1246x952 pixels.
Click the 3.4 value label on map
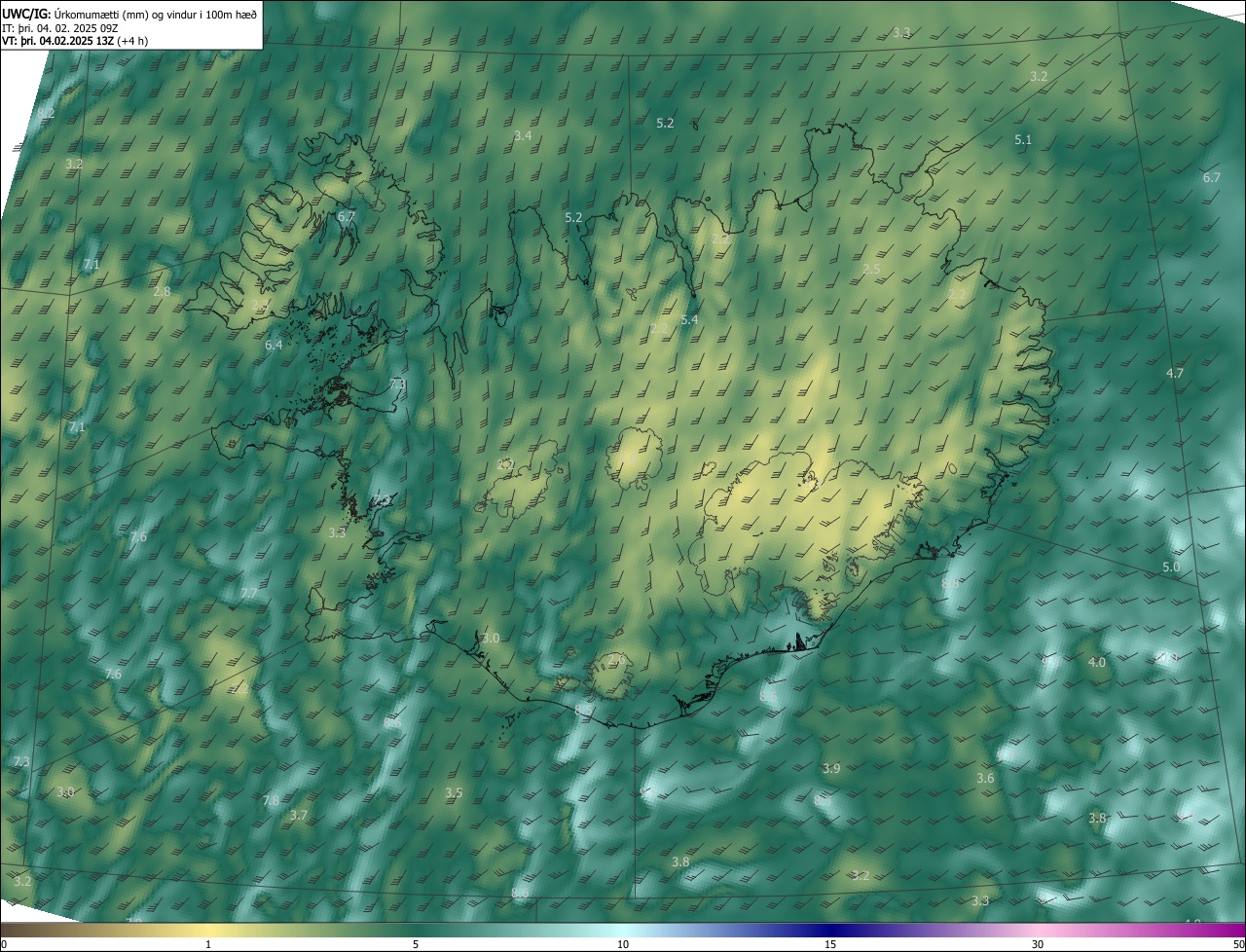(523, 136)
